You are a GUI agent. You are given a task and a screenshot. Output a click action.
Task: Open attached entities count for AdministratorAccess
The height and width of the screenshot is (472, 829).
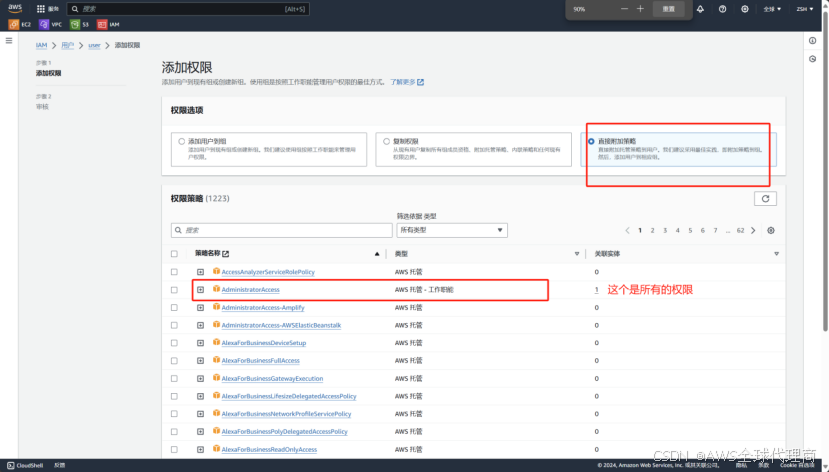point(596,290)
